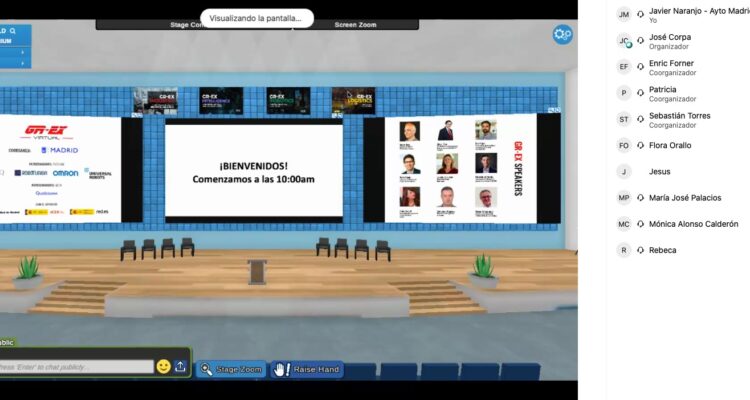The width and height of the screenshot is (750, 400).
Task: Select the yellow GR-EX Logistics thumbnail
Action: (353, 100)
